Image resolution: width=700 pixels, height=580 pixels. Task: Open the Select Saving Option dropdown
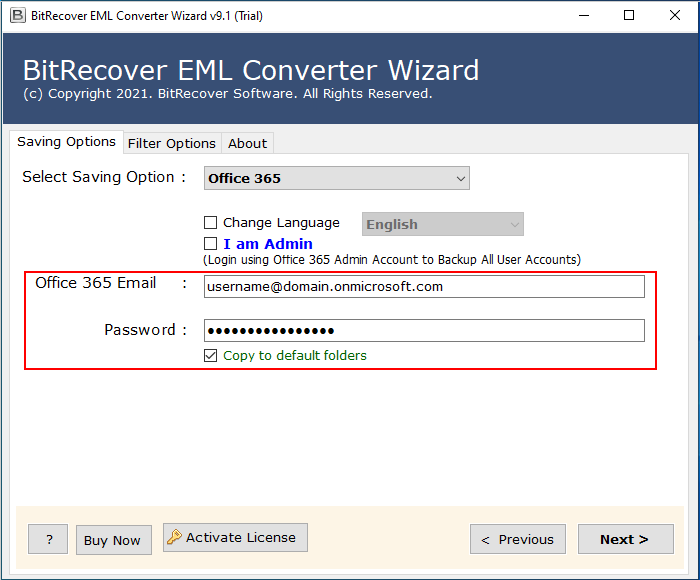(x=337, y=179)
